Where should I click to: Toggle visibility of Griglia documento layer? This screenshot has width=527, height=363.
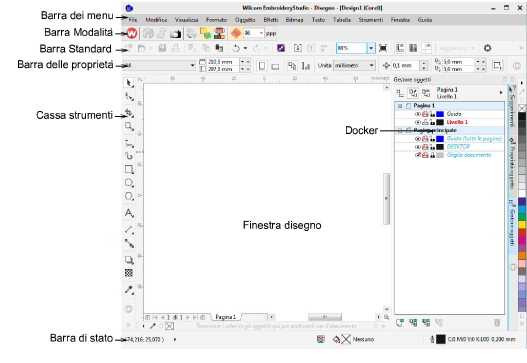pos(417,155)
